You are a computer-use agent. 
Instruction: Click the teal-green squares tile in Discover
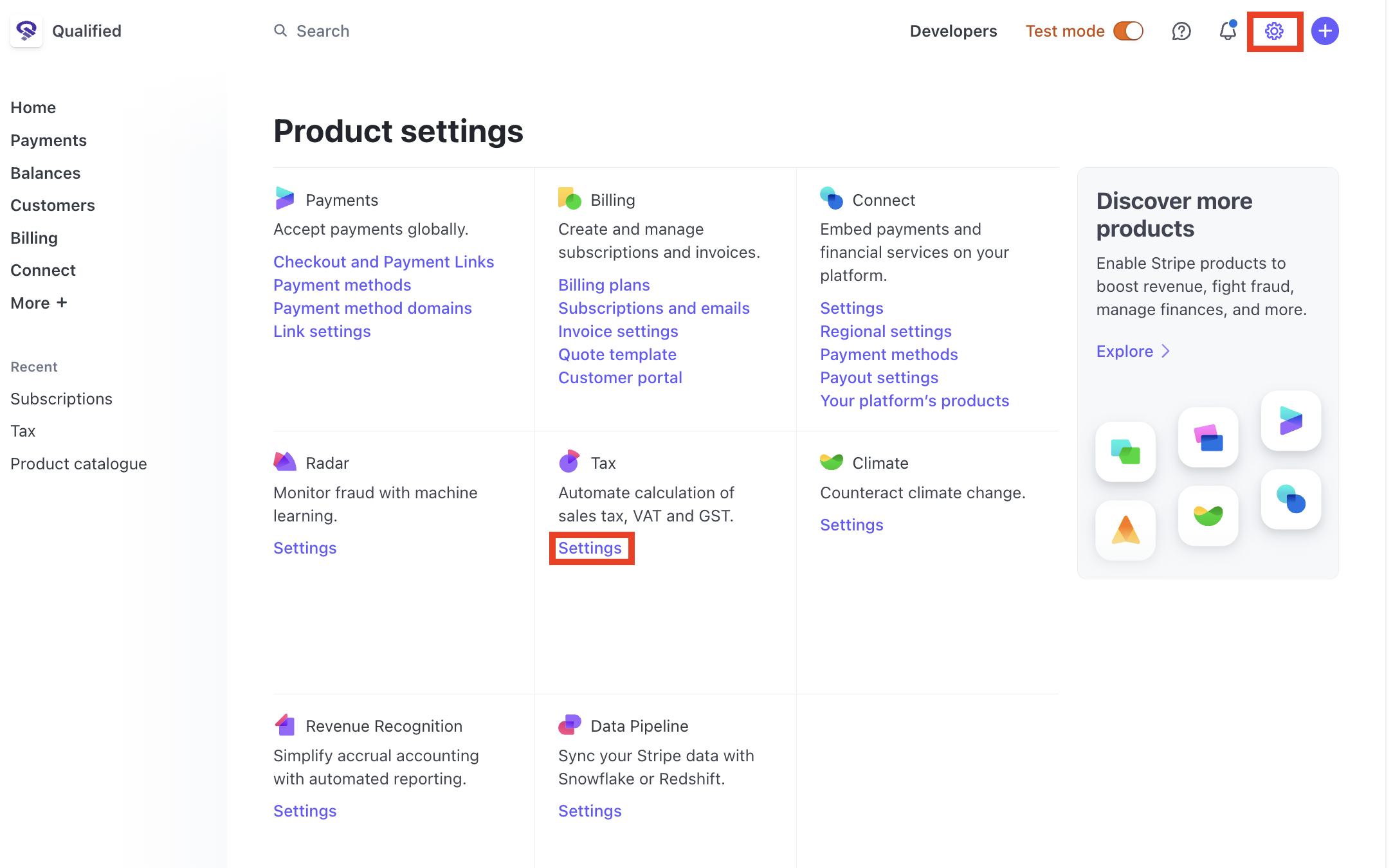[1125, 451]
